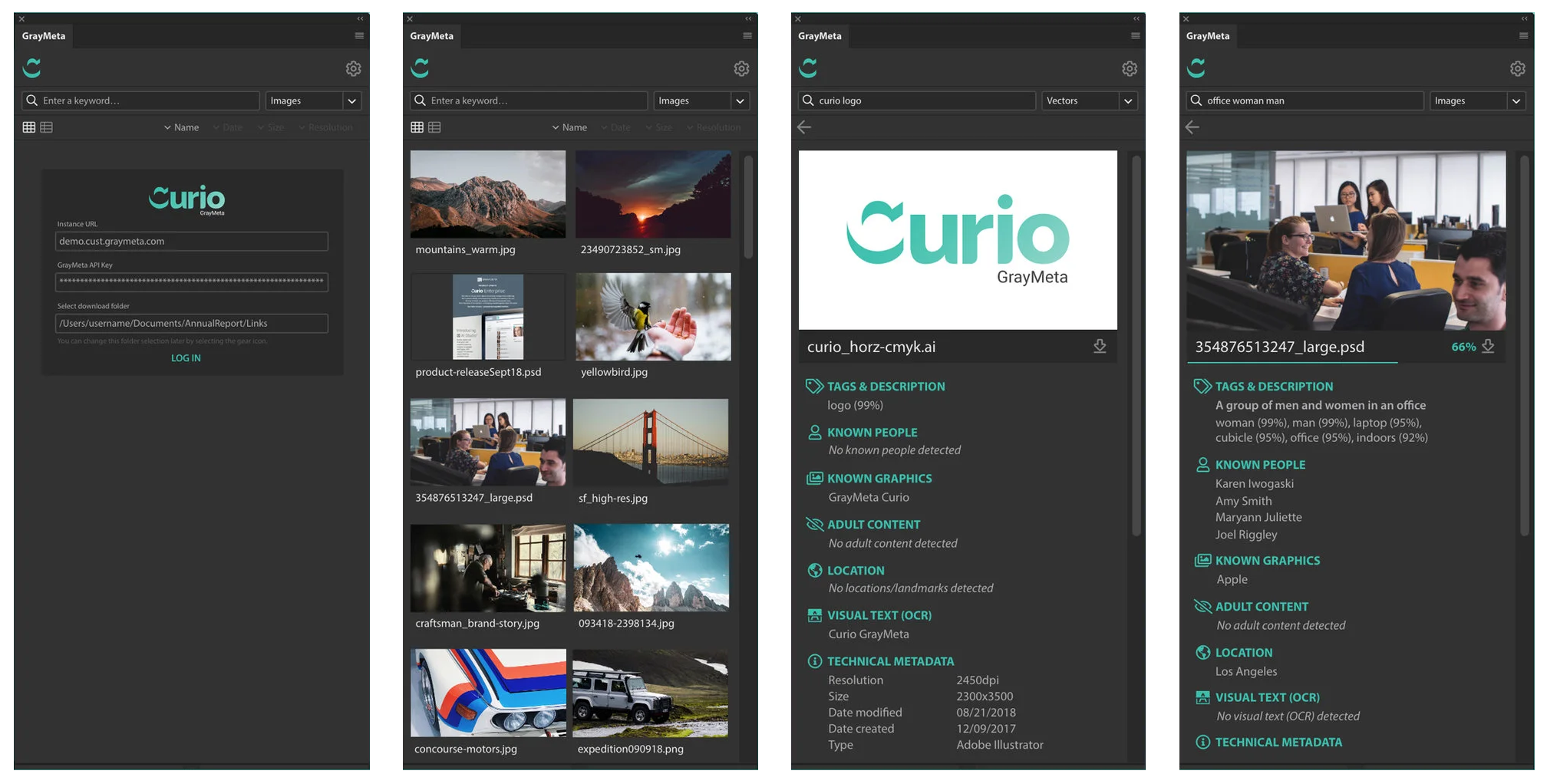Switch to grid view in the login panel
1547x784 pixels.
click(29, 127)
